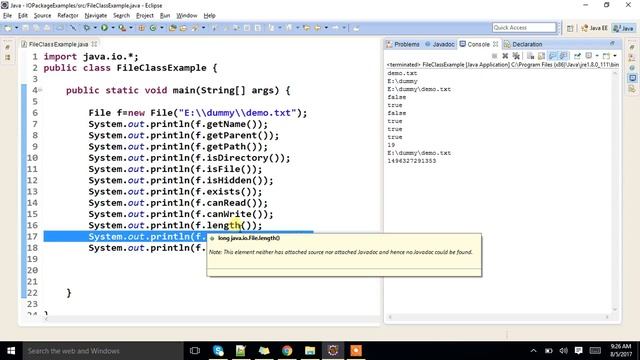Open the File menu
This screenshot has height=360, width=640.
point(7,16)
